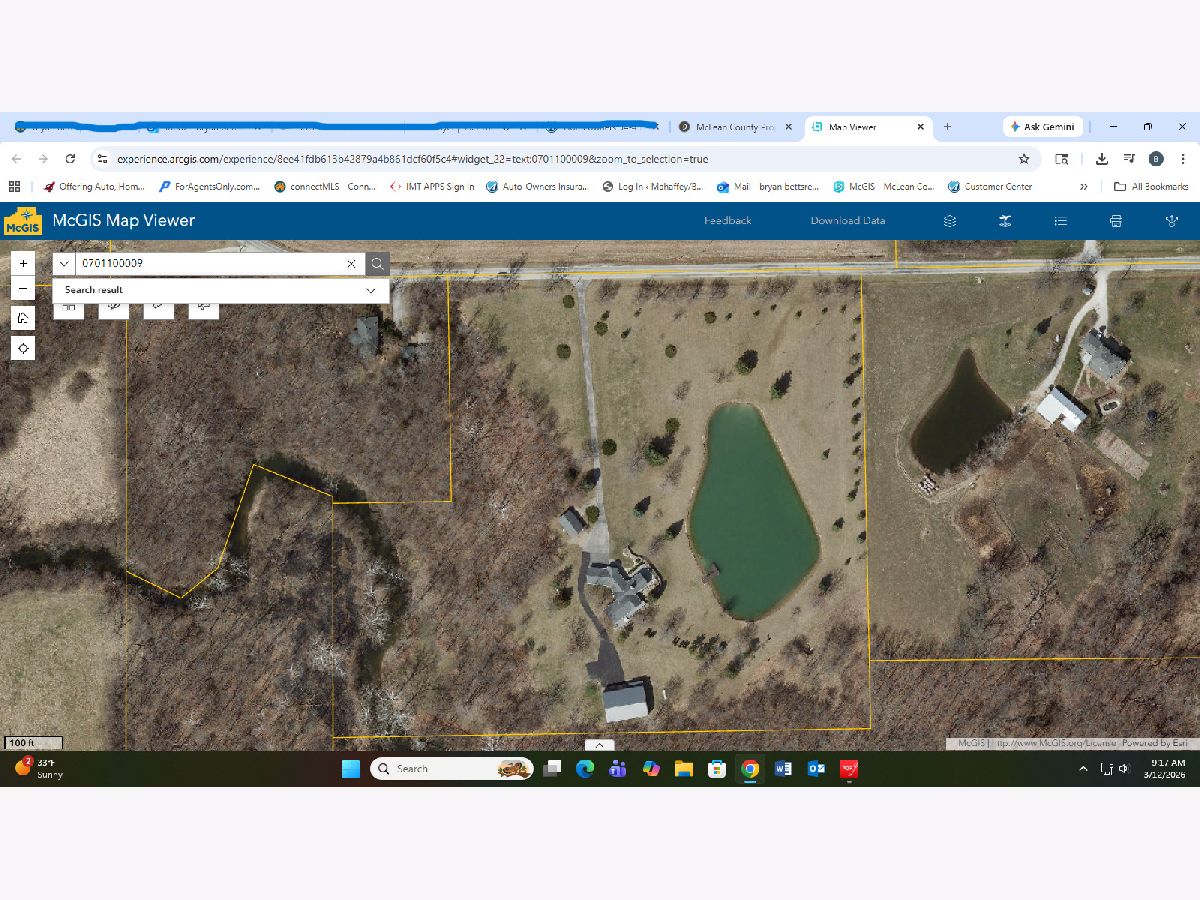This screenshot has width=1200, height=900.
Task: Click in the parcel number search field
Action: tap(210, 264)
